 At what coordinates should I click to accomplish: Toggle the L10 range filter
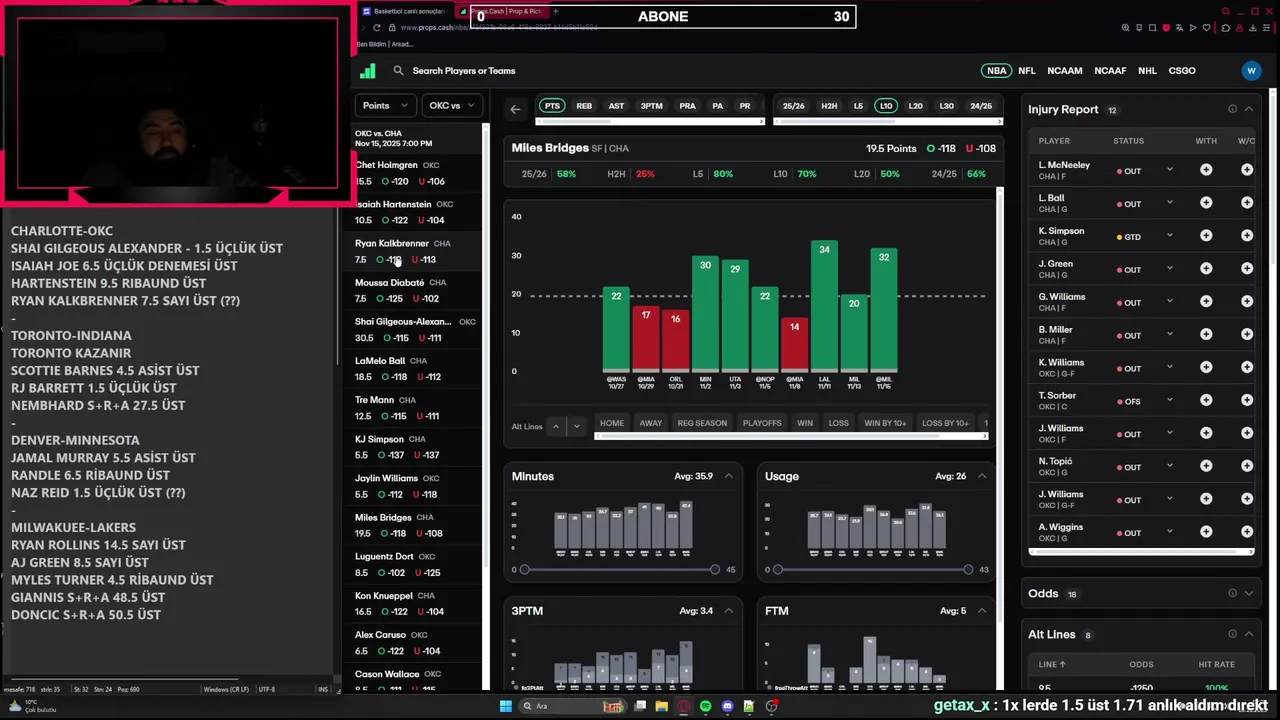885,106
